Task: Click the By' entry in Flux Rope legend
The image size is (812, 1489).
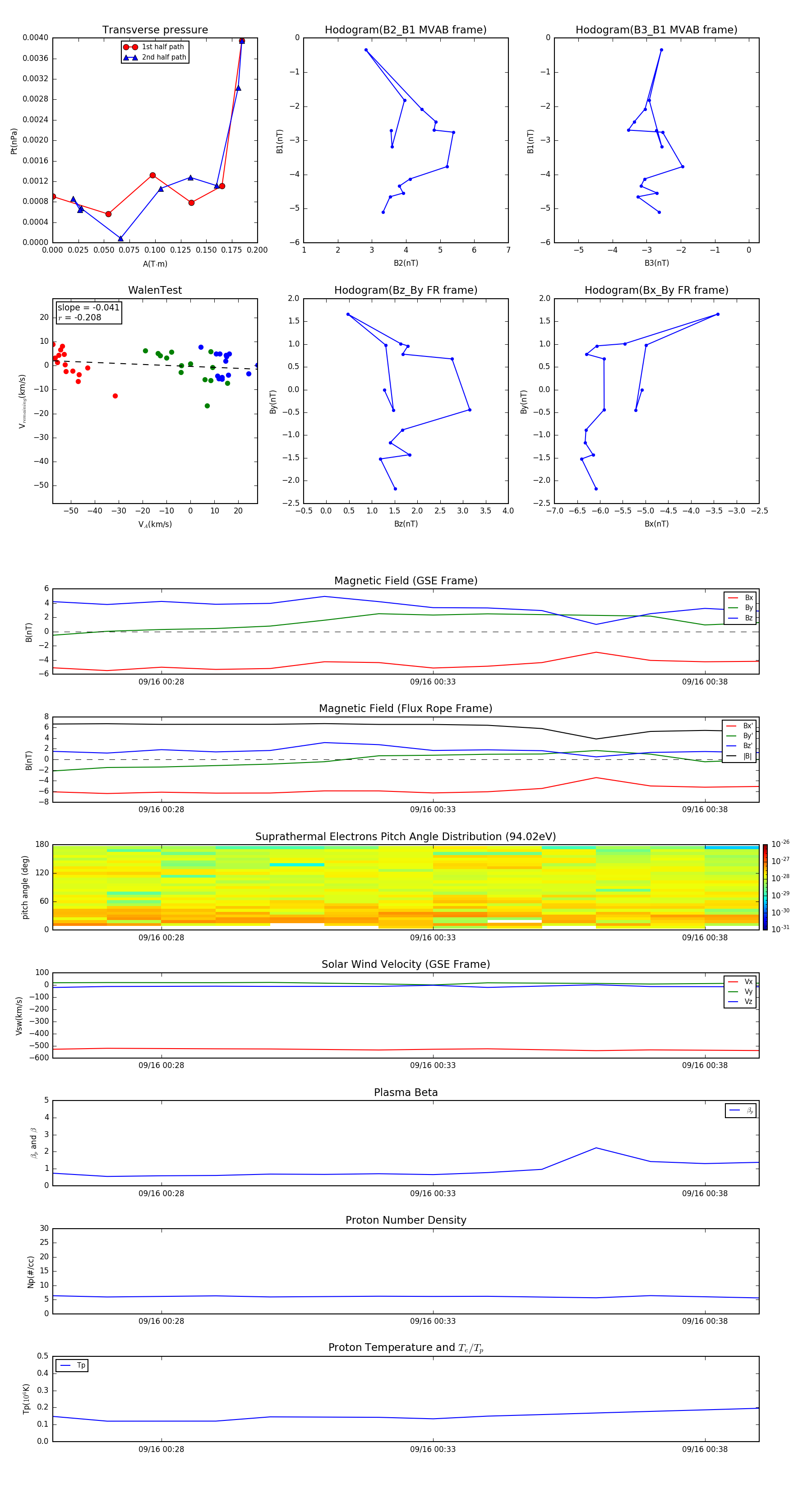Action: point(739,736)
